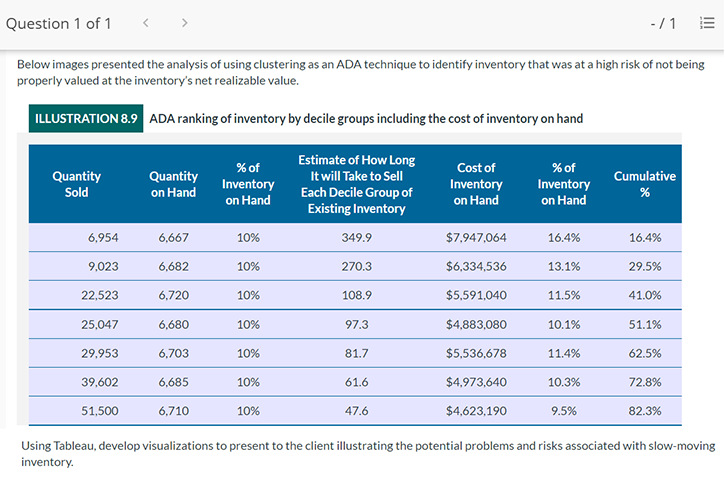Click the Question 1 of 1 label

coord(59,23)
